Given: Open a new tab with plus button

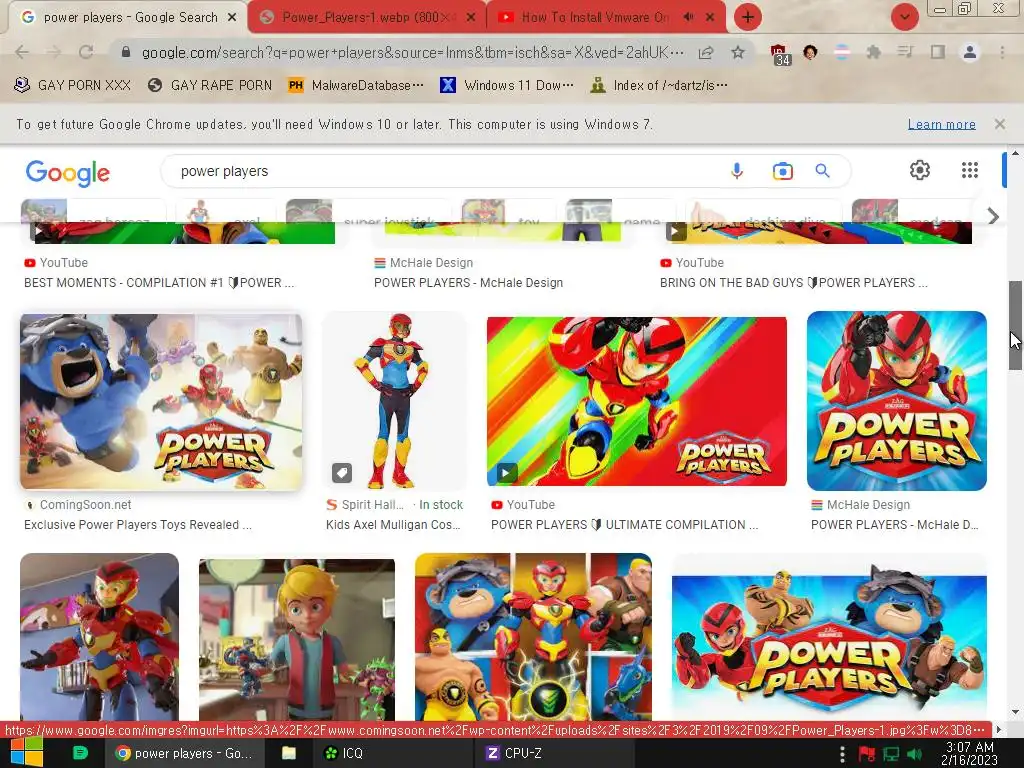Looking at the screenshot, I should [748, 17].
